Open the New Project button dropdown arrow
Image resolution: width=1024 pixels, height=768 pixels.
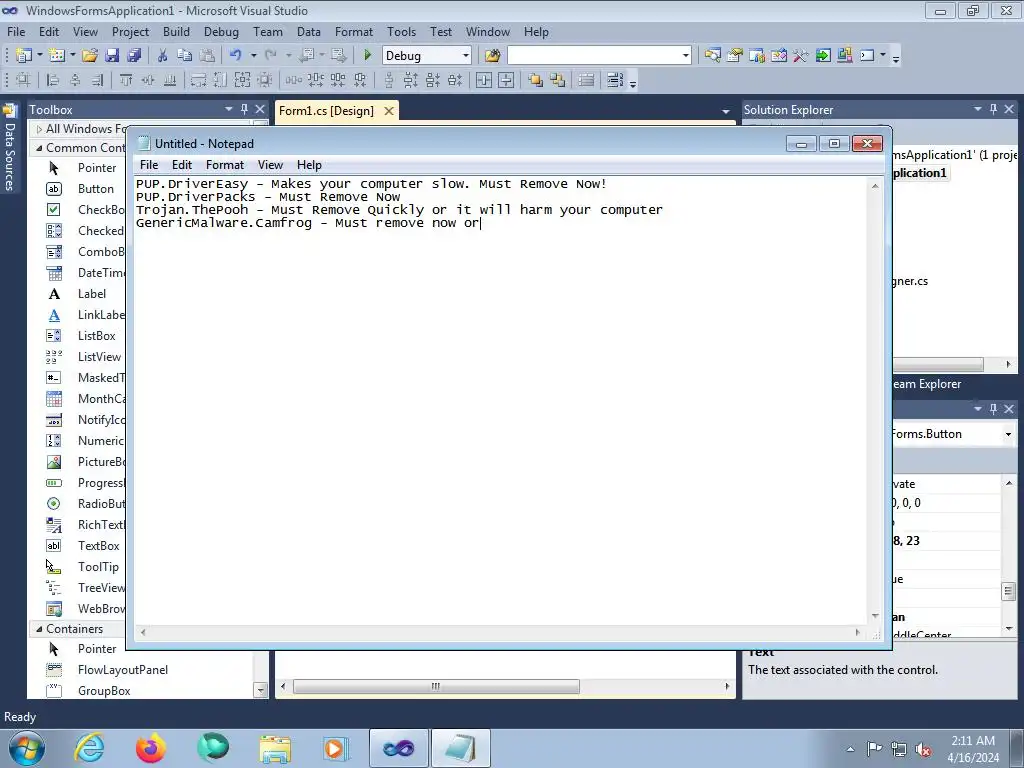point(40,56)
